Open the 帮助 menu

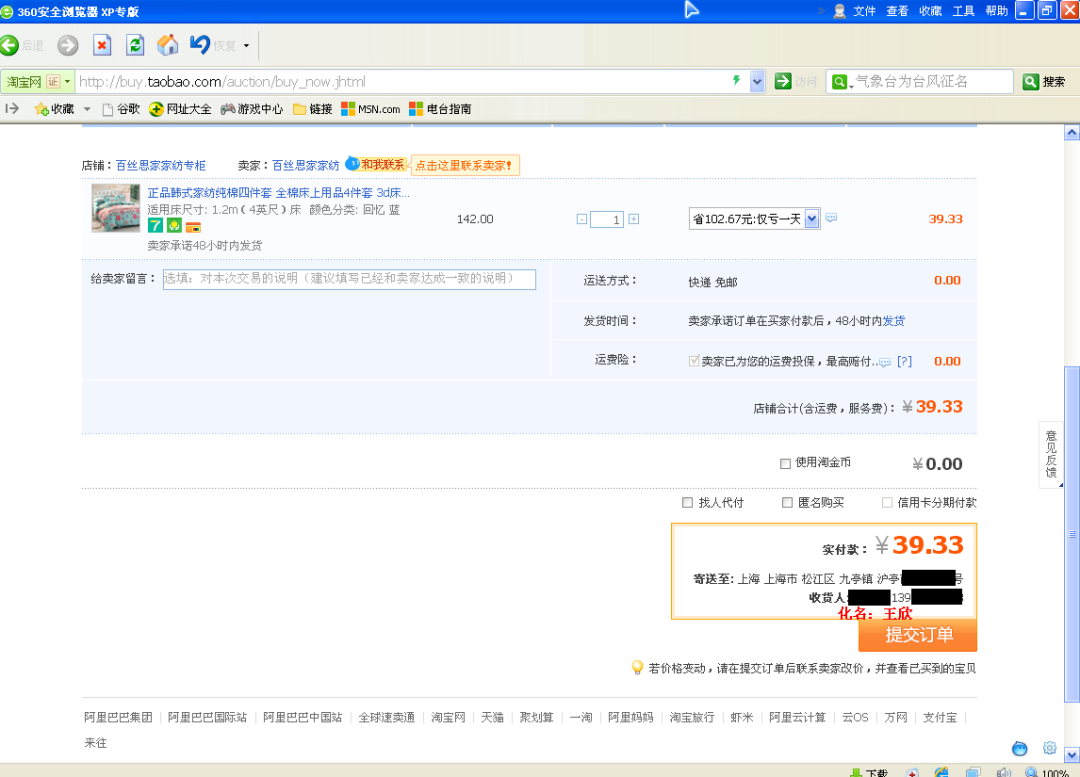click(x=997, y=11)
